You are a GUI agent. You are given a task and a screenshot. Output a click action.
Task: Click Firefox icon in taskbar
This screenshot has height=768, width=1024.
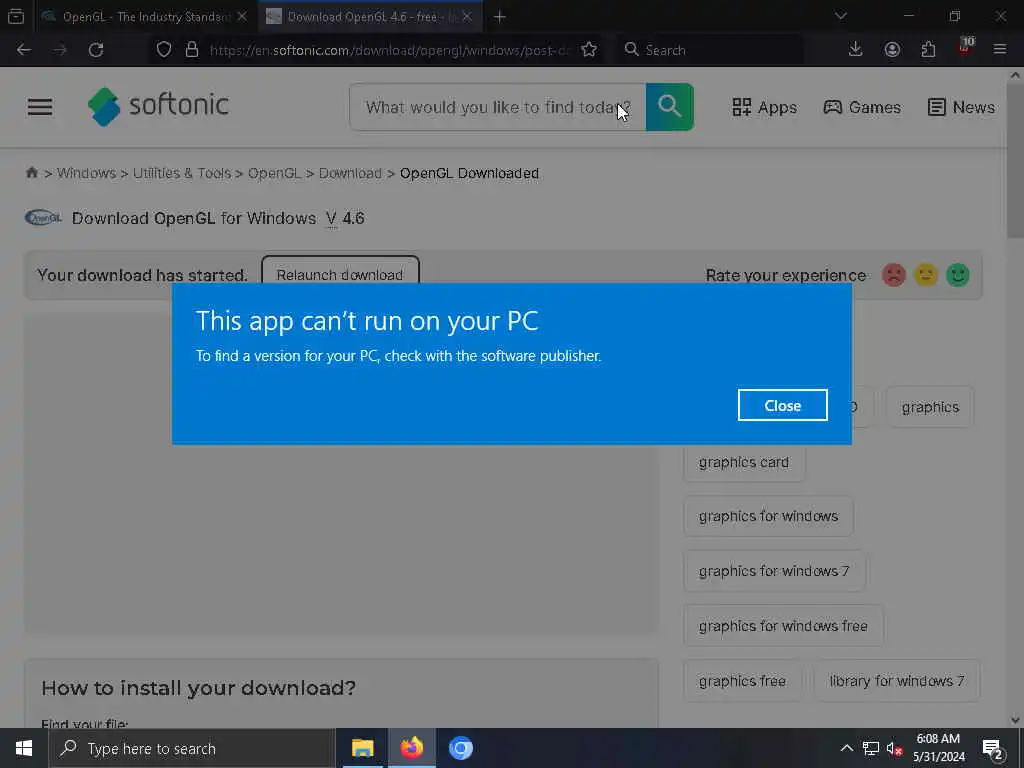tap(411, 748)
